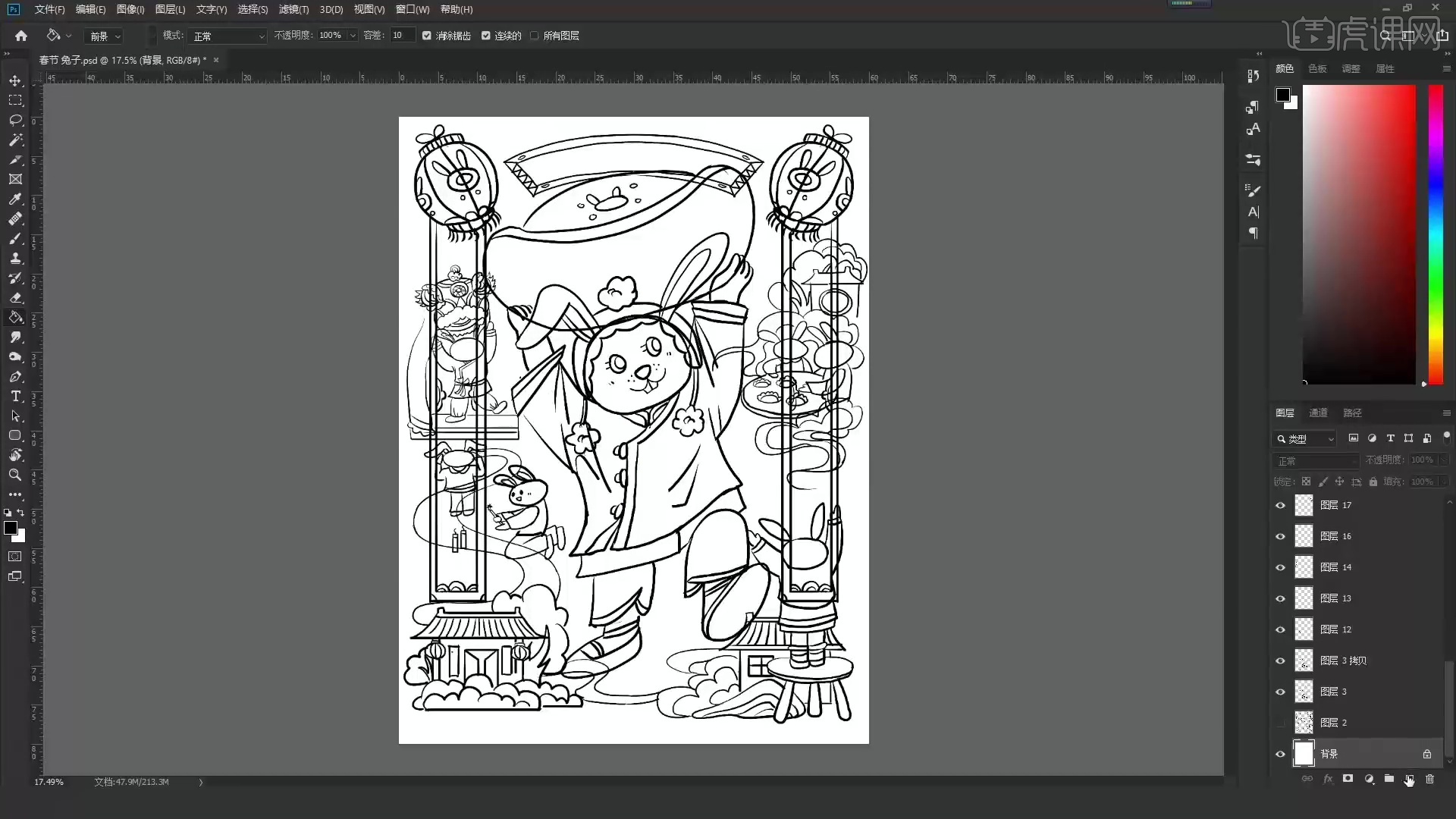Close the 春节 兔子.psd document tab
This screenshot has height=819, width=1456.
tap(216, 60)
